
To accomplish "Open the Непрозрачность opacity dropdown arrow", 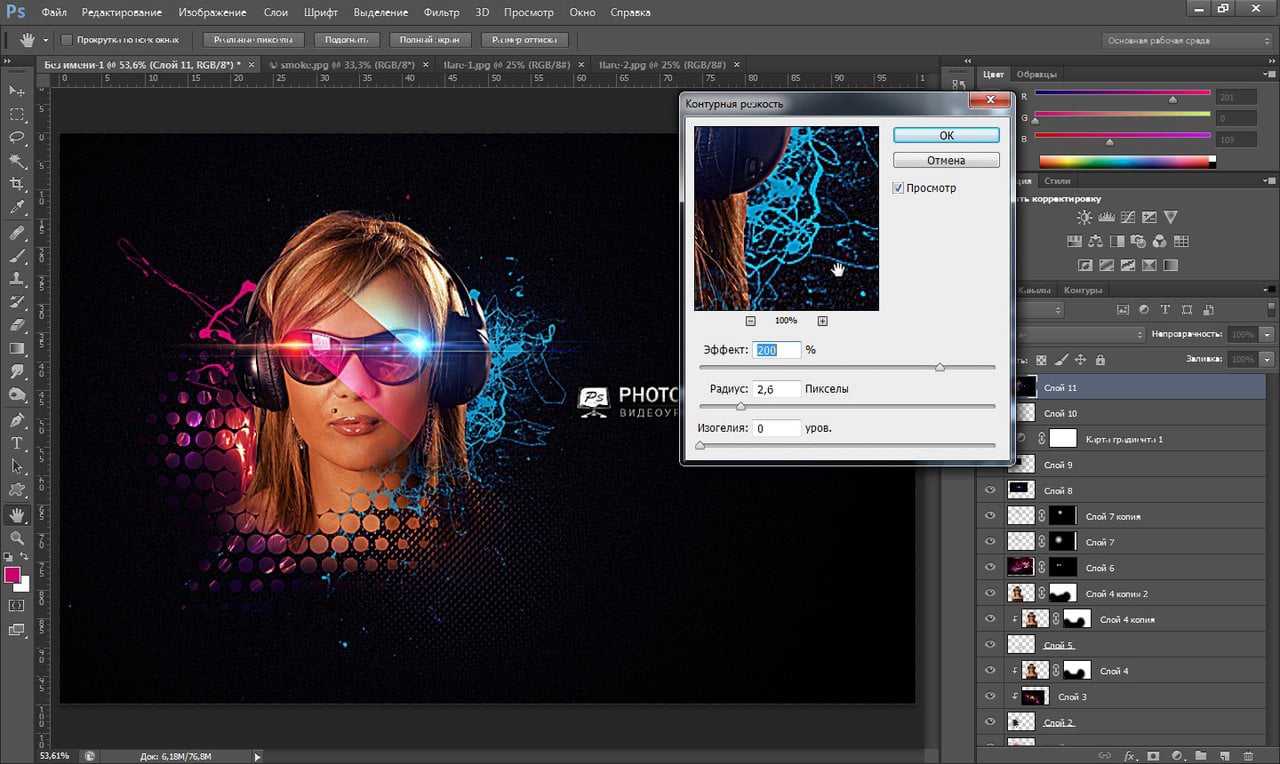I will (1268, 334).
